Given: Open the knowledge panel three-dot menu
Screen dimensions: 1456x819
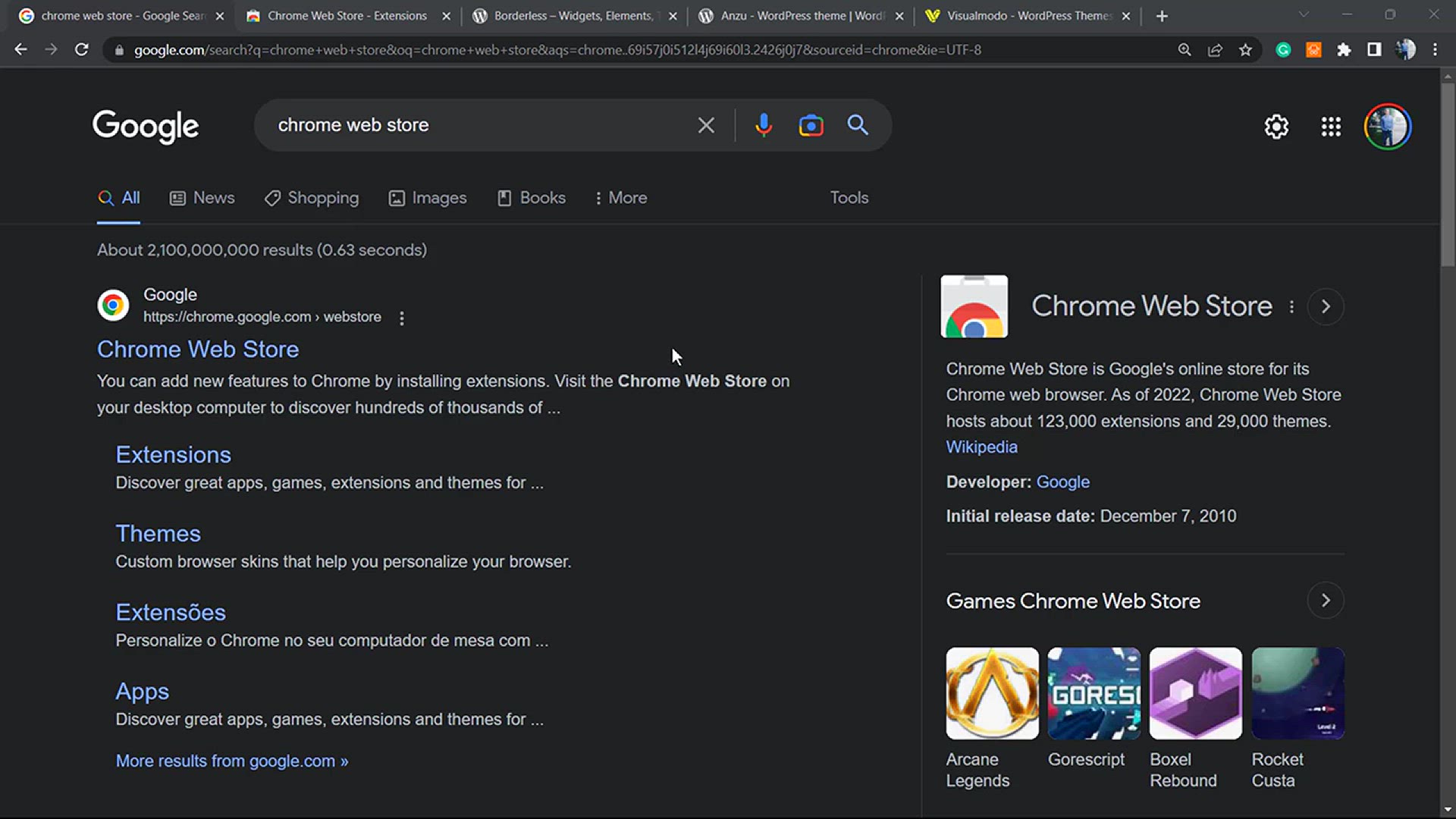Looking at the screenshot, I should [1291, 307].
